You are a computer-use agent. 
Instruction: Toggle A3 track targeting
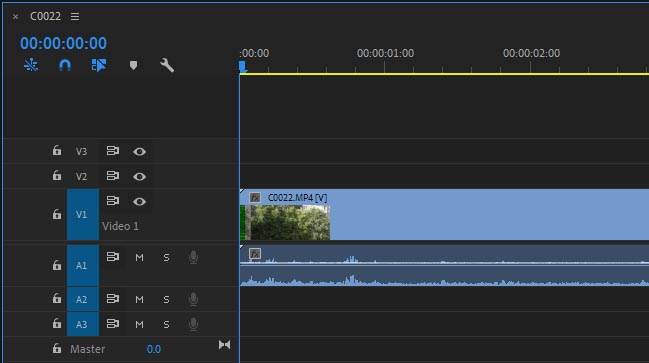(x=83, y=324)
